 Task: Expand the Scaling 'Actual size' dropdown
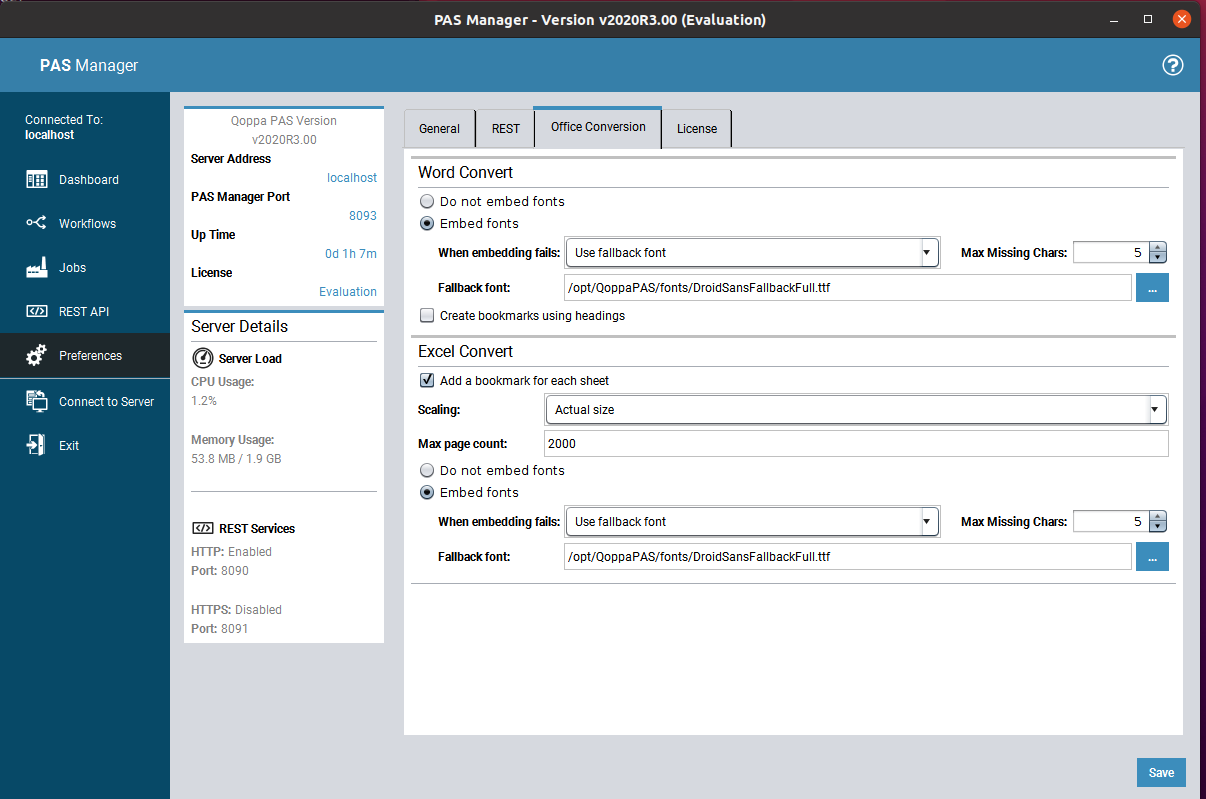point(856,409)
